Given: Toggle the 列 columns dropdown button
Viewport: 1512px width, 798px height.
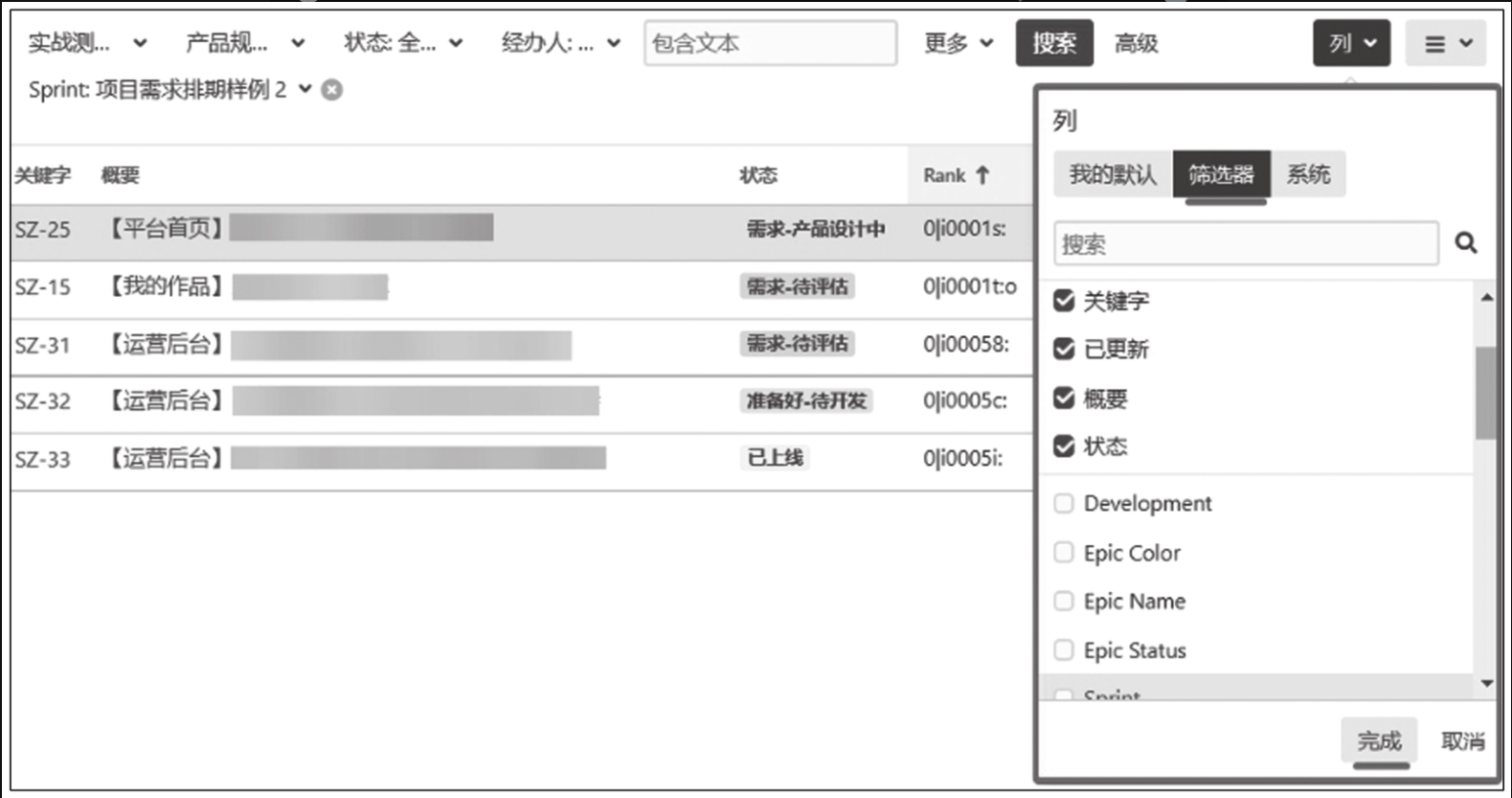Looking at the screenshot, I should [1351, 43].
